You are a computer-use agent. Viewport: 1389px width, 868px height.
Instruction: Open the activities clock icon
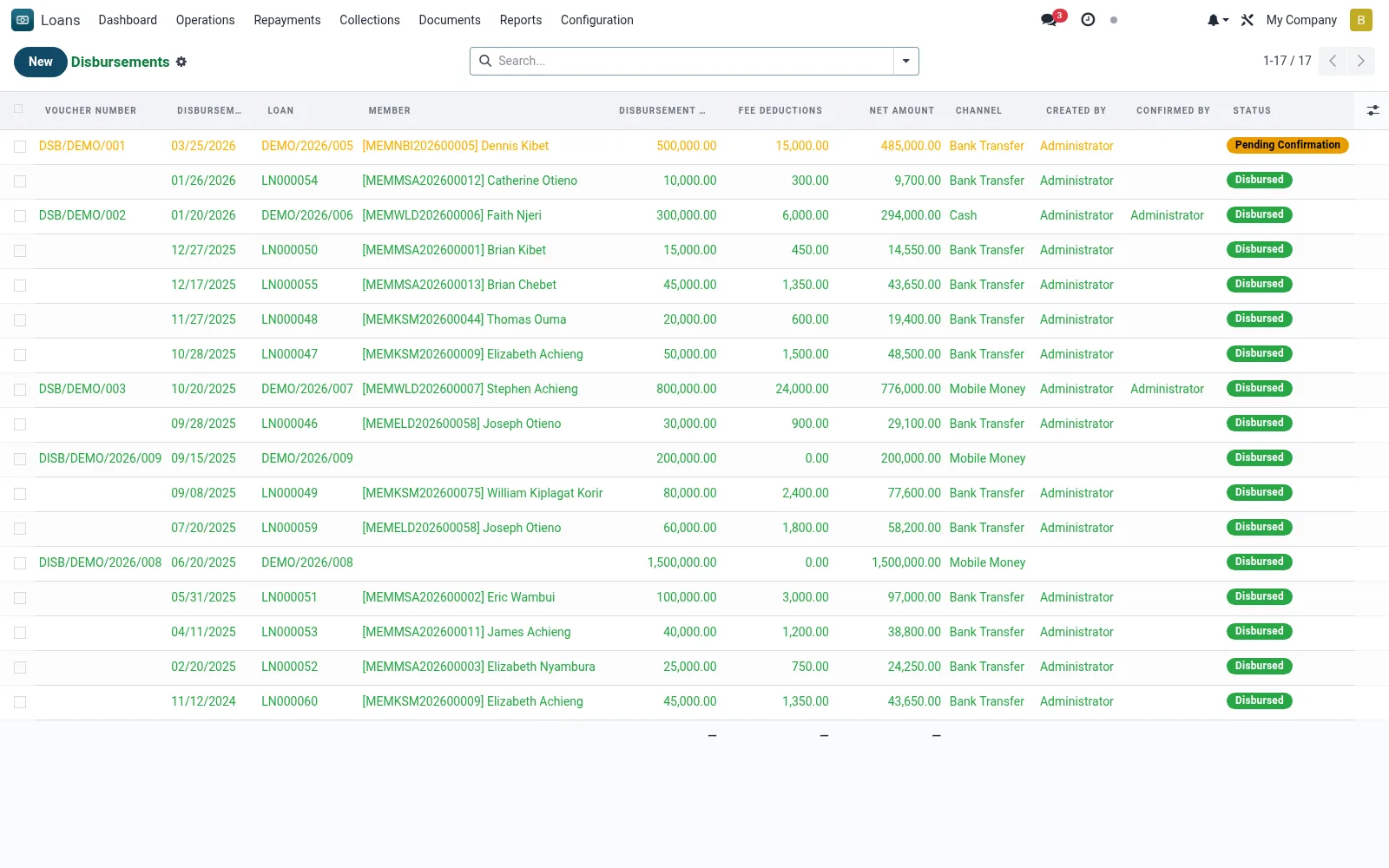coord(1088,19)
